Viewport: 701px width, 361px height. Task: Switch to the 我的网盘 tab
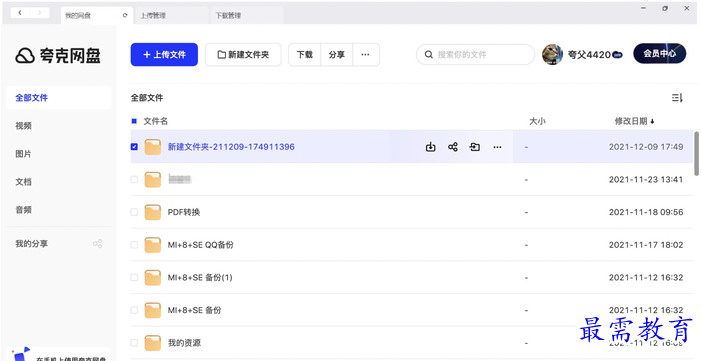point(96,15)
